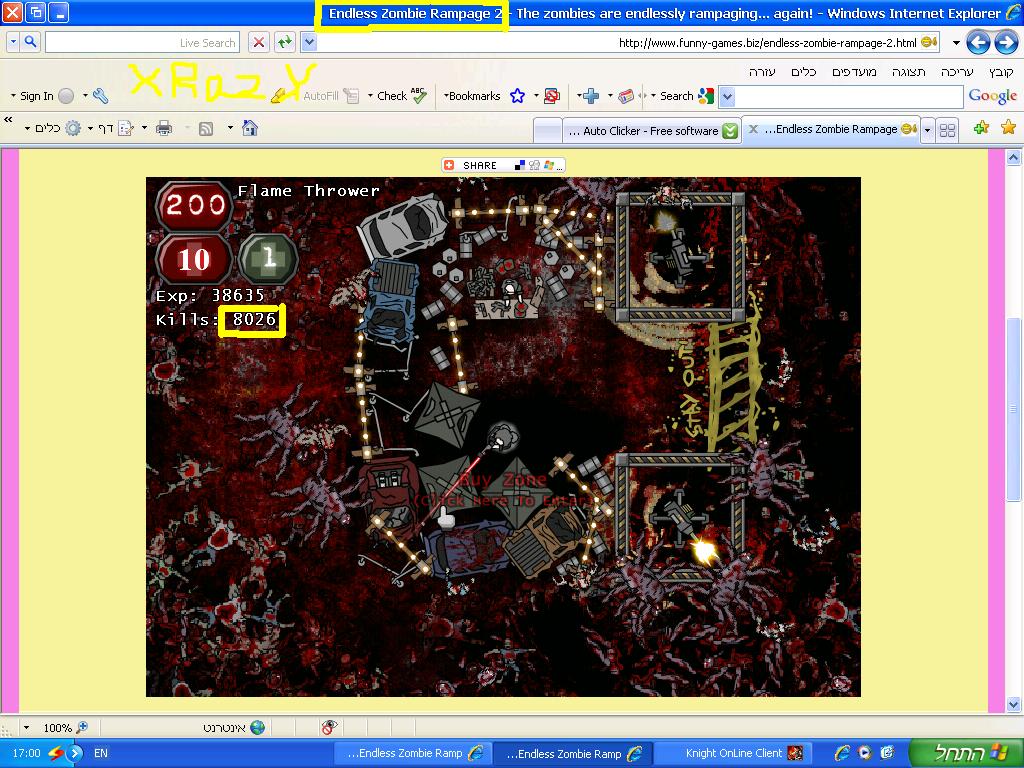This screenshot has height=768, width=1024.
Task: Click the Favorites Center yellow star
Action: [x=1008, y=128]
